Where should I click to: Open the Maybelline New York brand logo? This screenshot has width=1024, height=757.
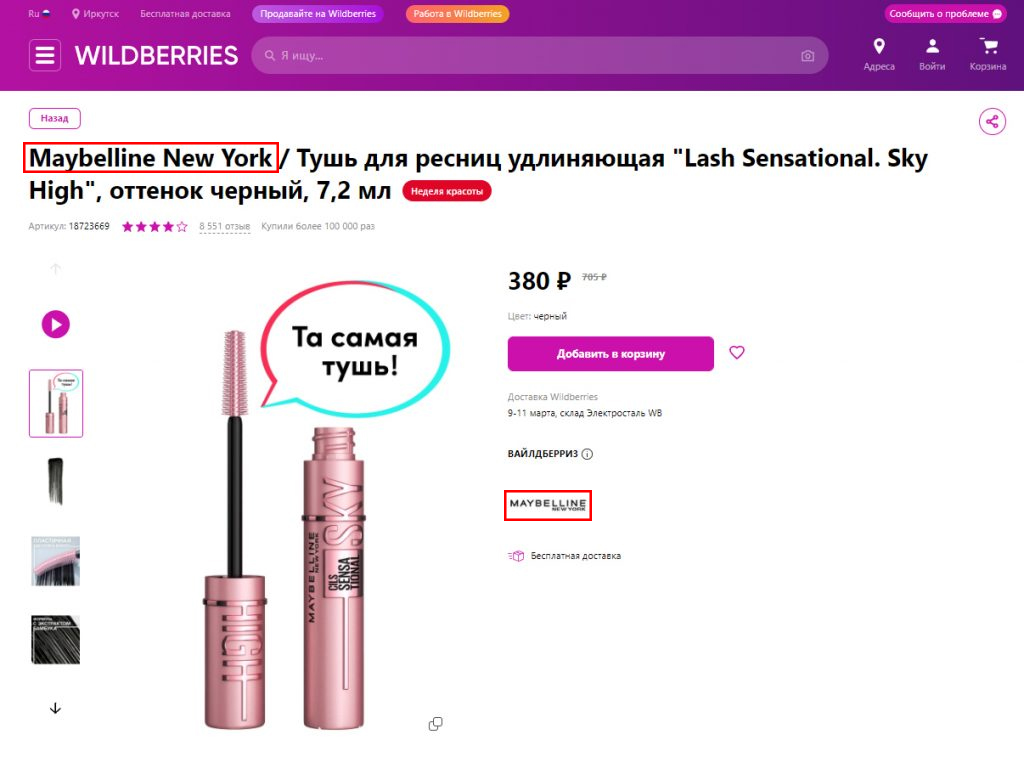click(x=547, y=505)
